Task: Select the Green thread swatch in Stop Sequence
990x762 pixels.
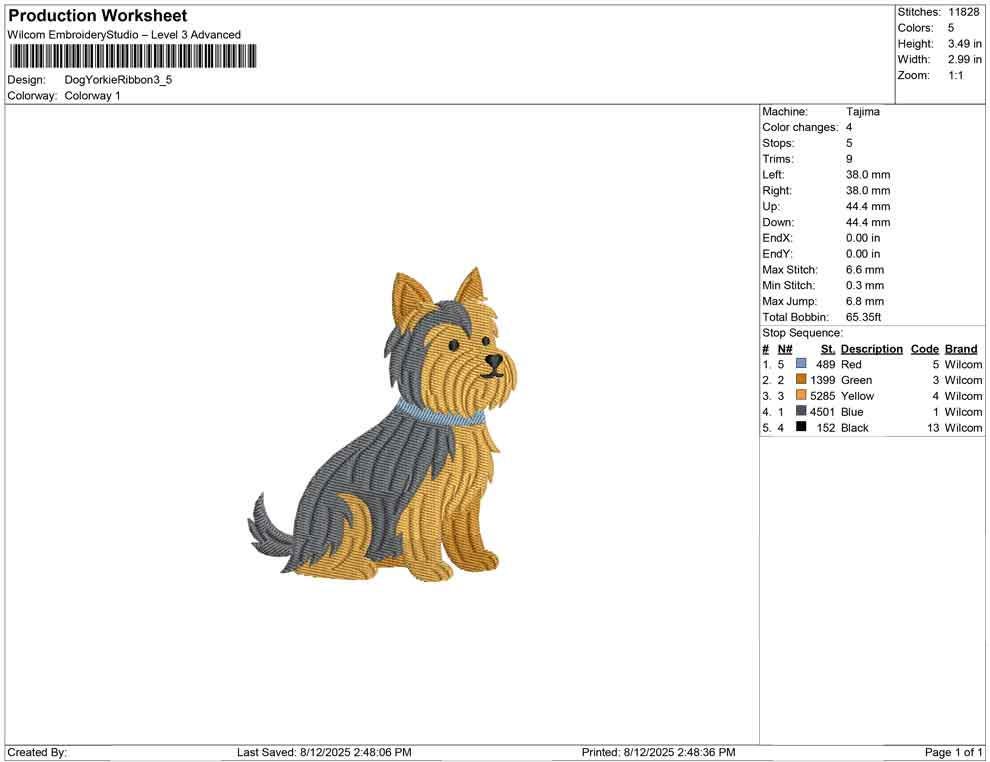Action: [x=799, y=380]
